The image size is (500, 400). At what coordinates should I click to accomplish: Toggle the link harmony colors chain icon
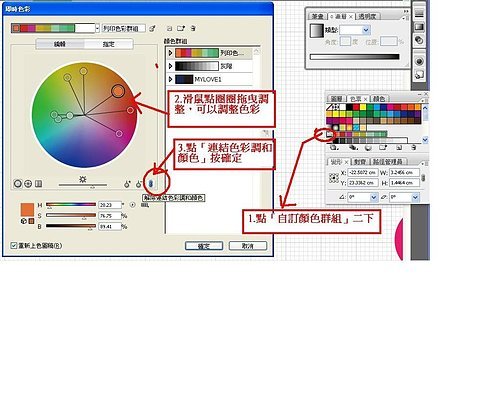151,183
